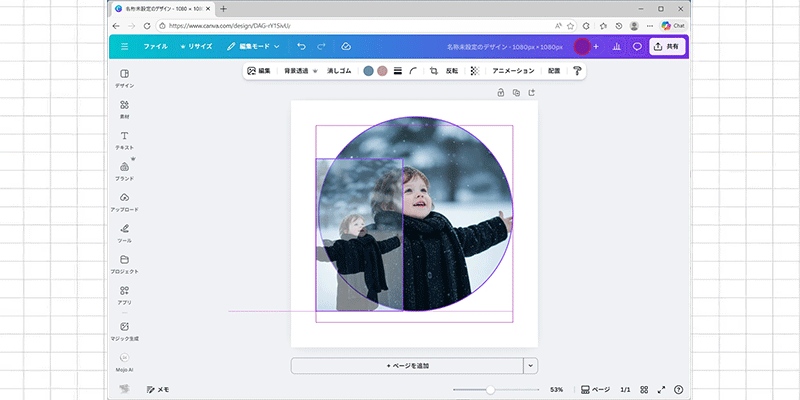Click ＋ページを追加 button

coord(407,366)
